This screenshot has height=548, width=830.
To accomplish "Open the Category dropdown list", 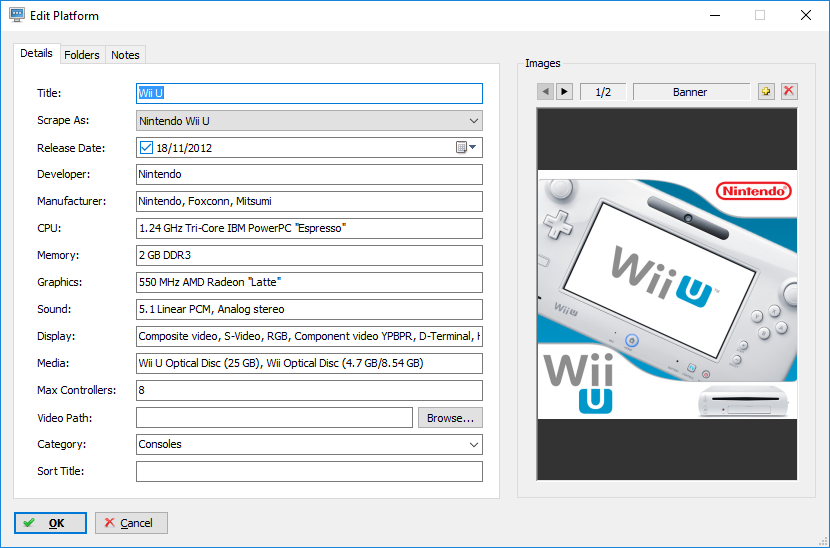I will (474, 444).
